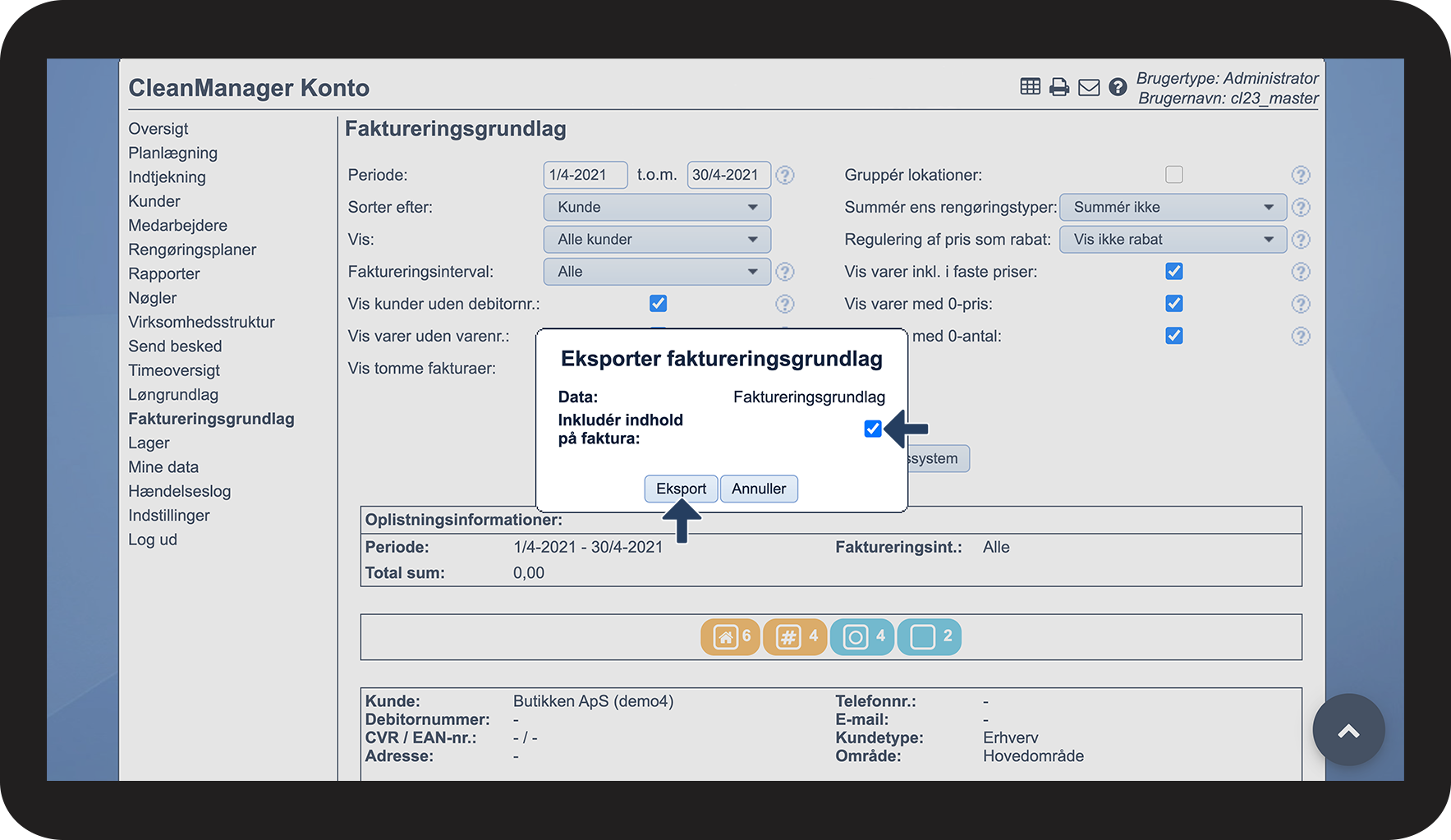Click the Periode start date field

[585, 174]
